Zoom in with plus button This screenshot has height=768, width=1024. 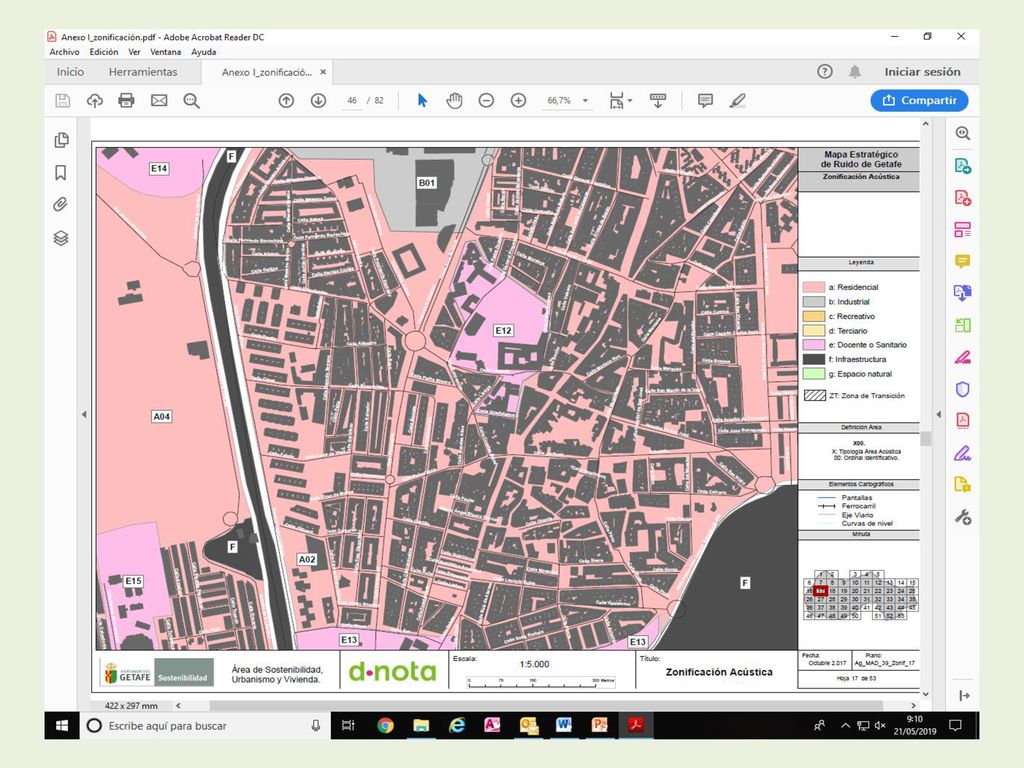click(x=518, y=101)
